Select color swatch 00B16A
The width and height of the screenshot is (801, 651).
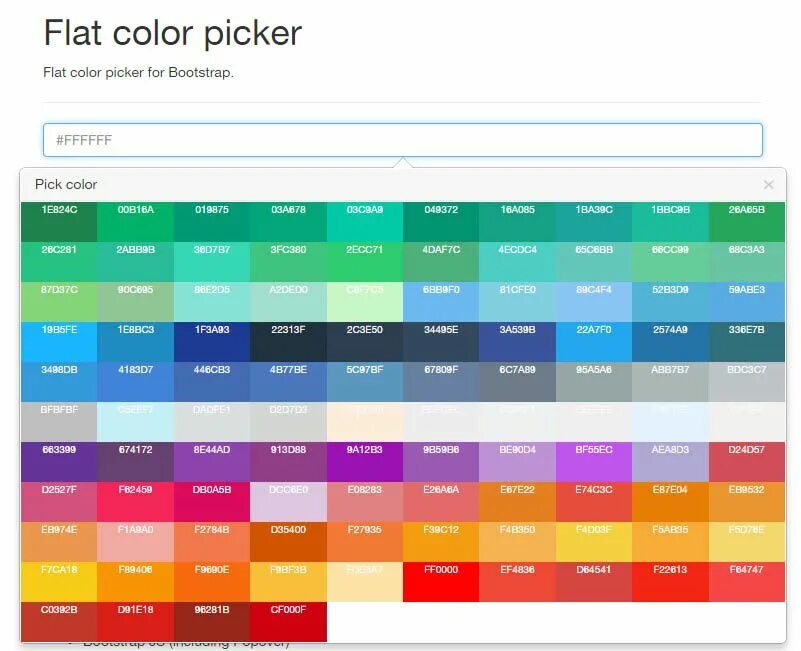pyautogui.click(x=135, y=222)
